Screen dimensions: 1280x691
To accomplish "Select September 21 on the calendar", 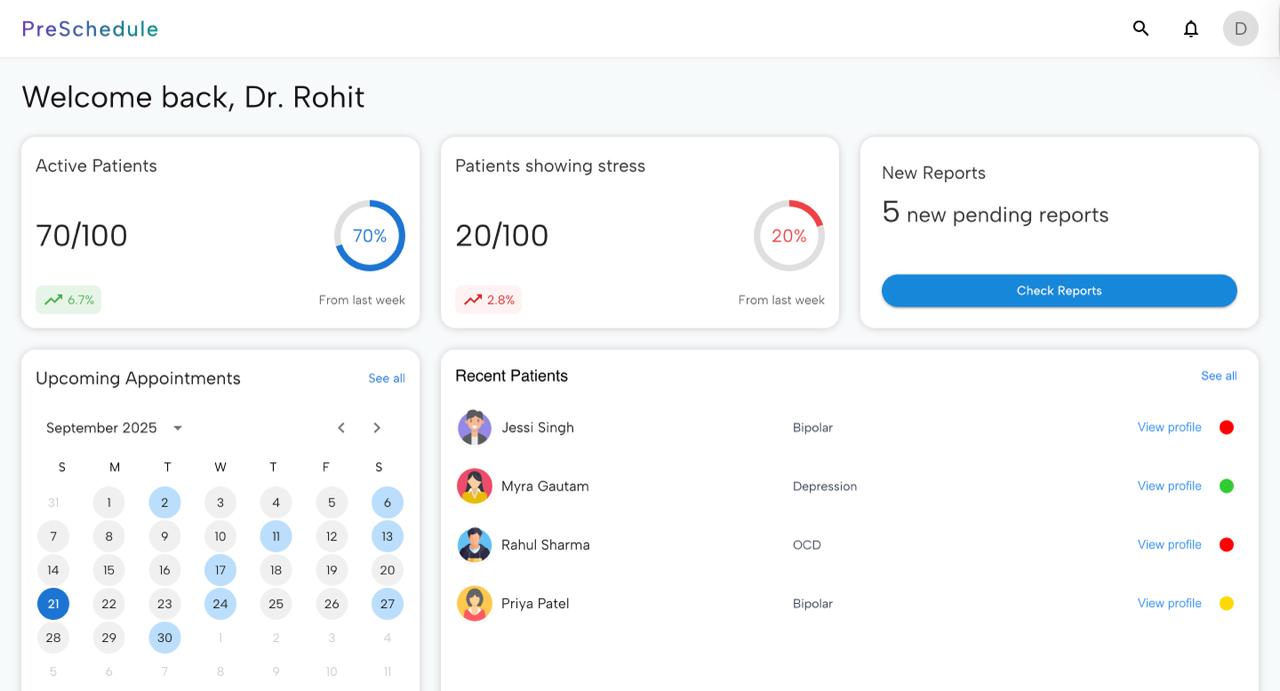I will click(x=53, y=603).
